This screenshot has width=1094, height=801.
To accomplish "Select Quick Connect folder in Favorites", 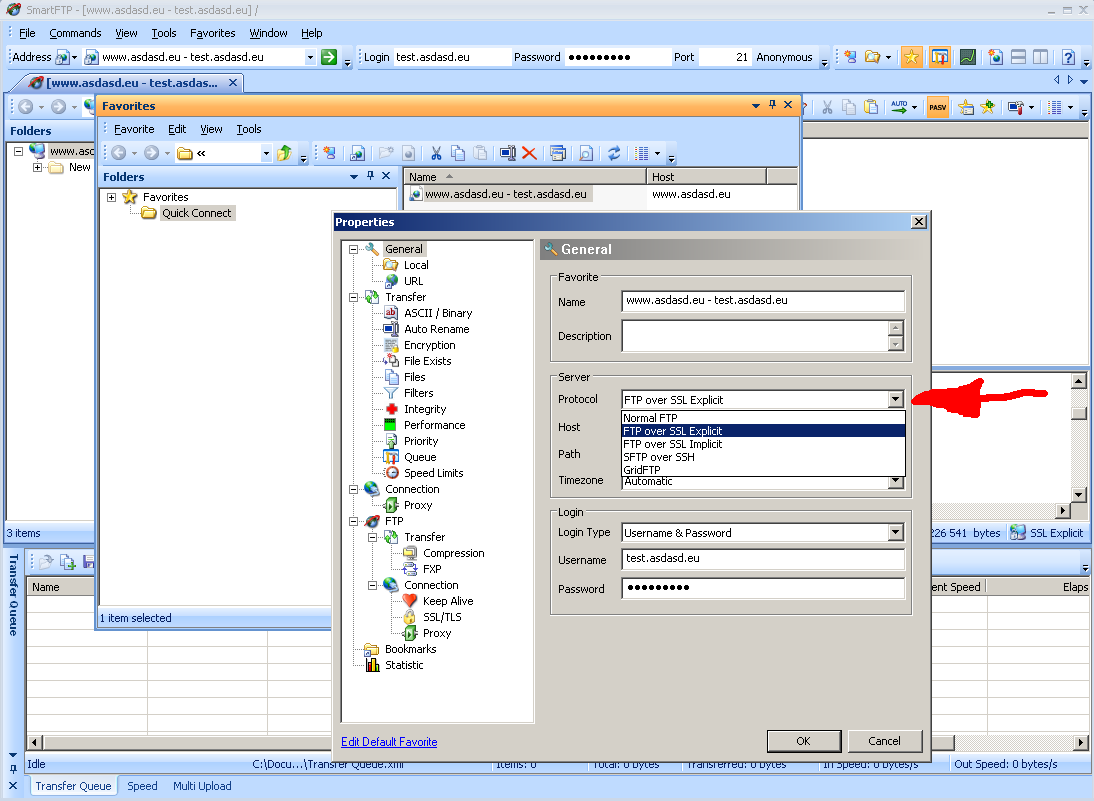I will (196, 214).
